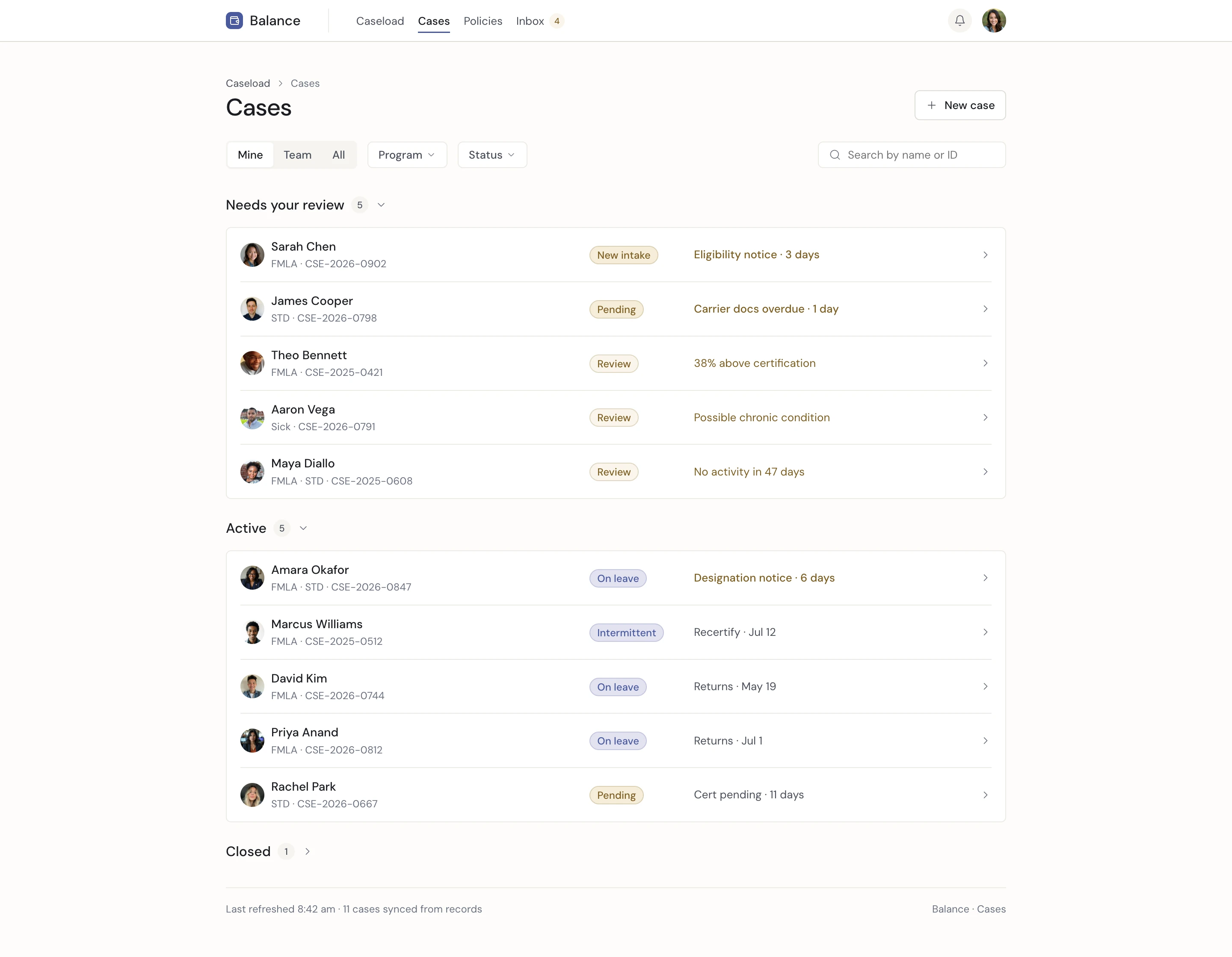Viewport: 1232px width, 957px height.
Task: Open Rachel Park's case via chevron arrow
Action: (x=986, y=795)
